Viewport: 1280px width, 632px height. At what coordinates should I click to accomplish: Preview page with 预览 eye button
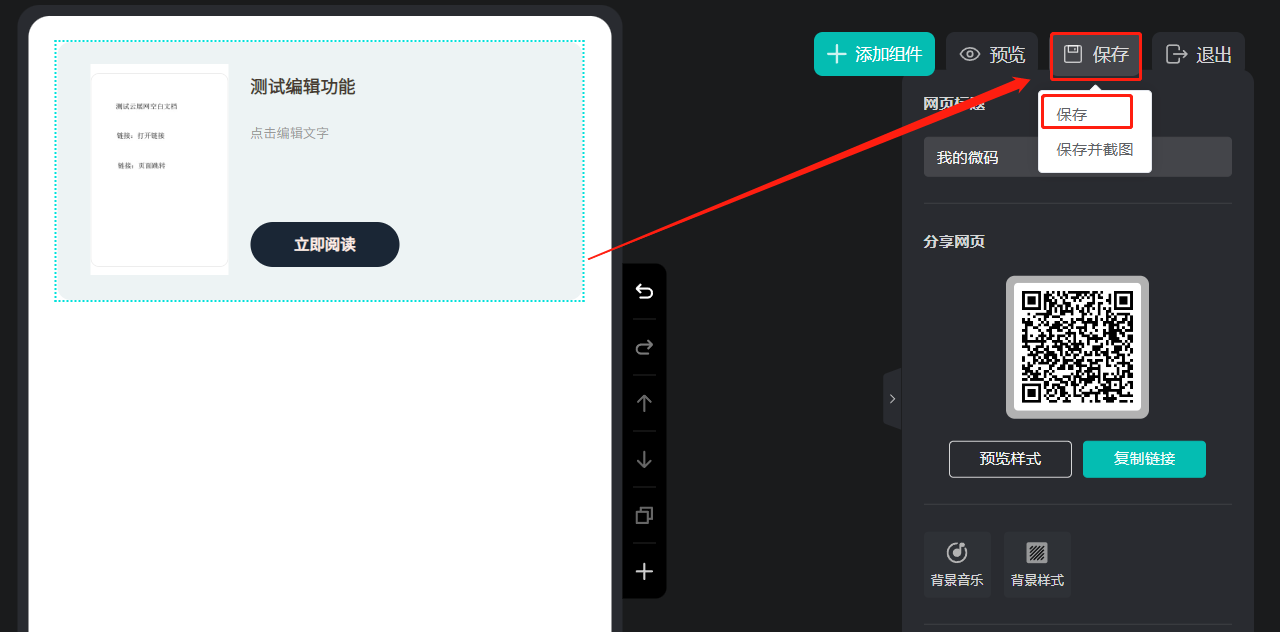992,55
